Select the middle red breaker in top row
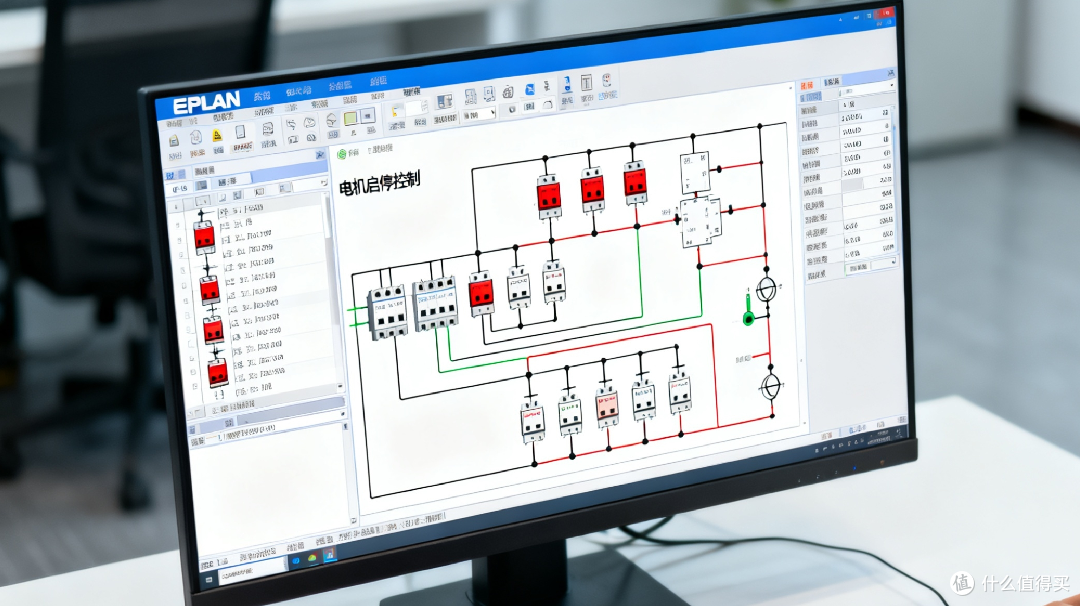The height and width of the screenshot is (606, 1080). 592,190
